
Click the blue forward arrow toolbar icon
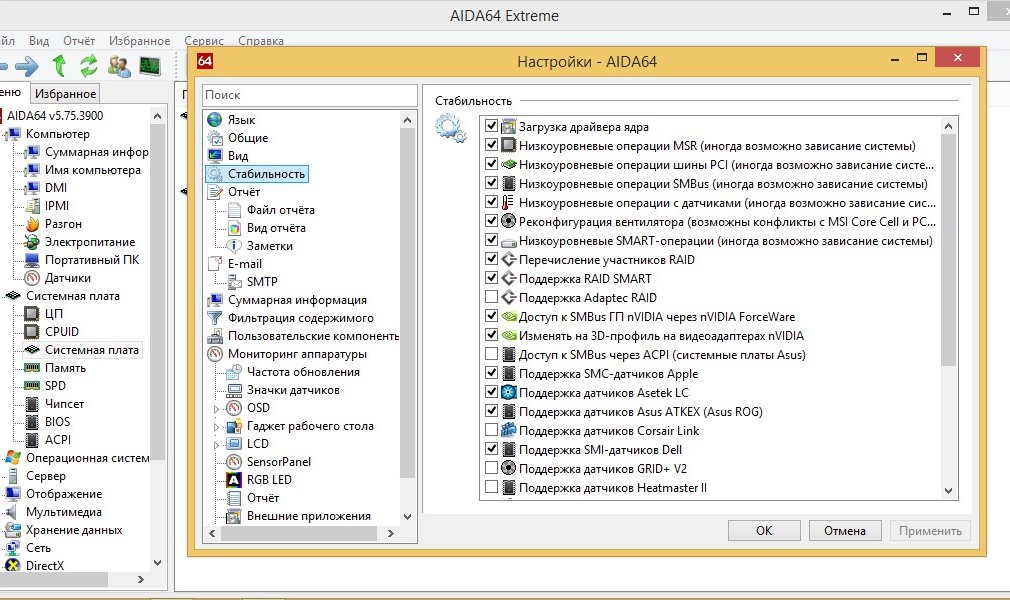click(26, 66)
